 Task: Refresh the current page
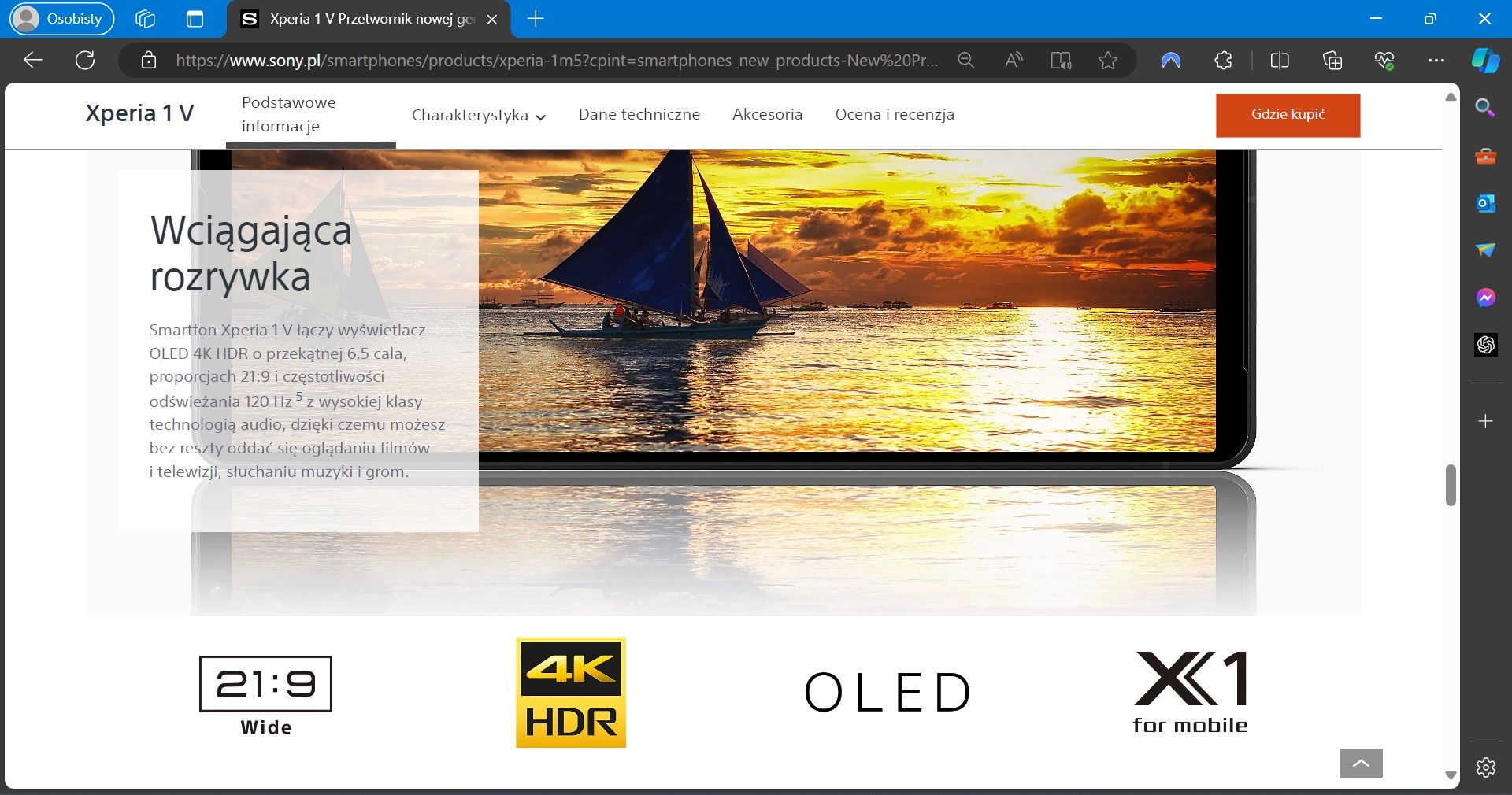pos(85,60)
